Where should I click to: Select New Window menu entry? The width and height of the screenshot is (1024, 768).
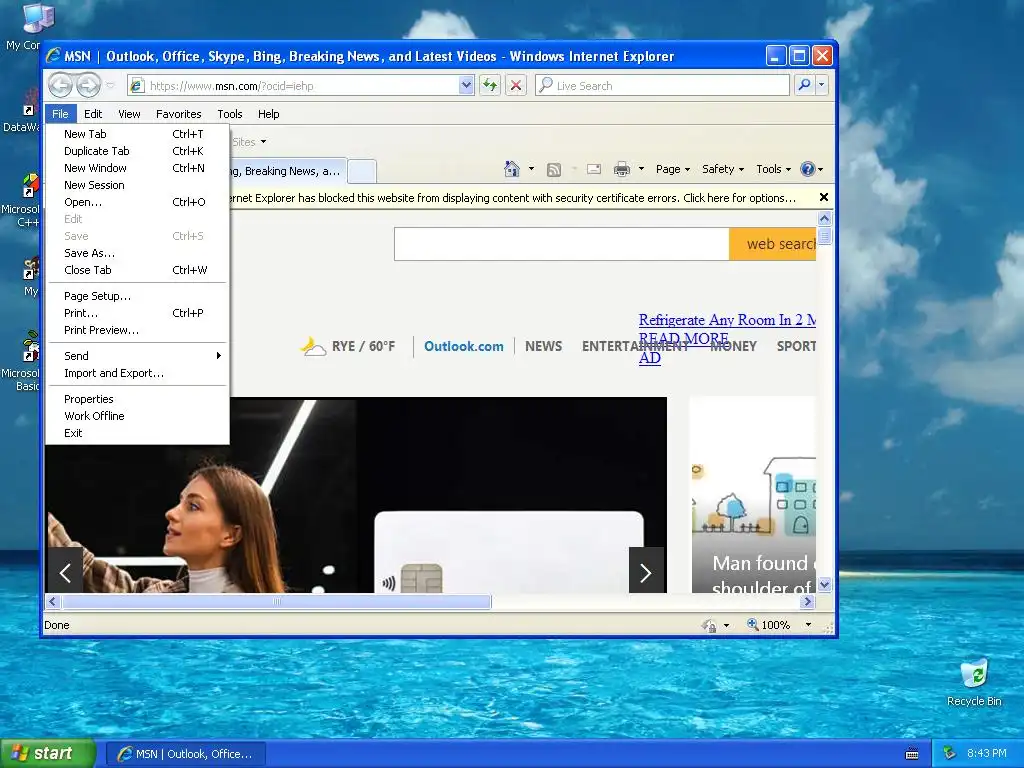(137, 168)
